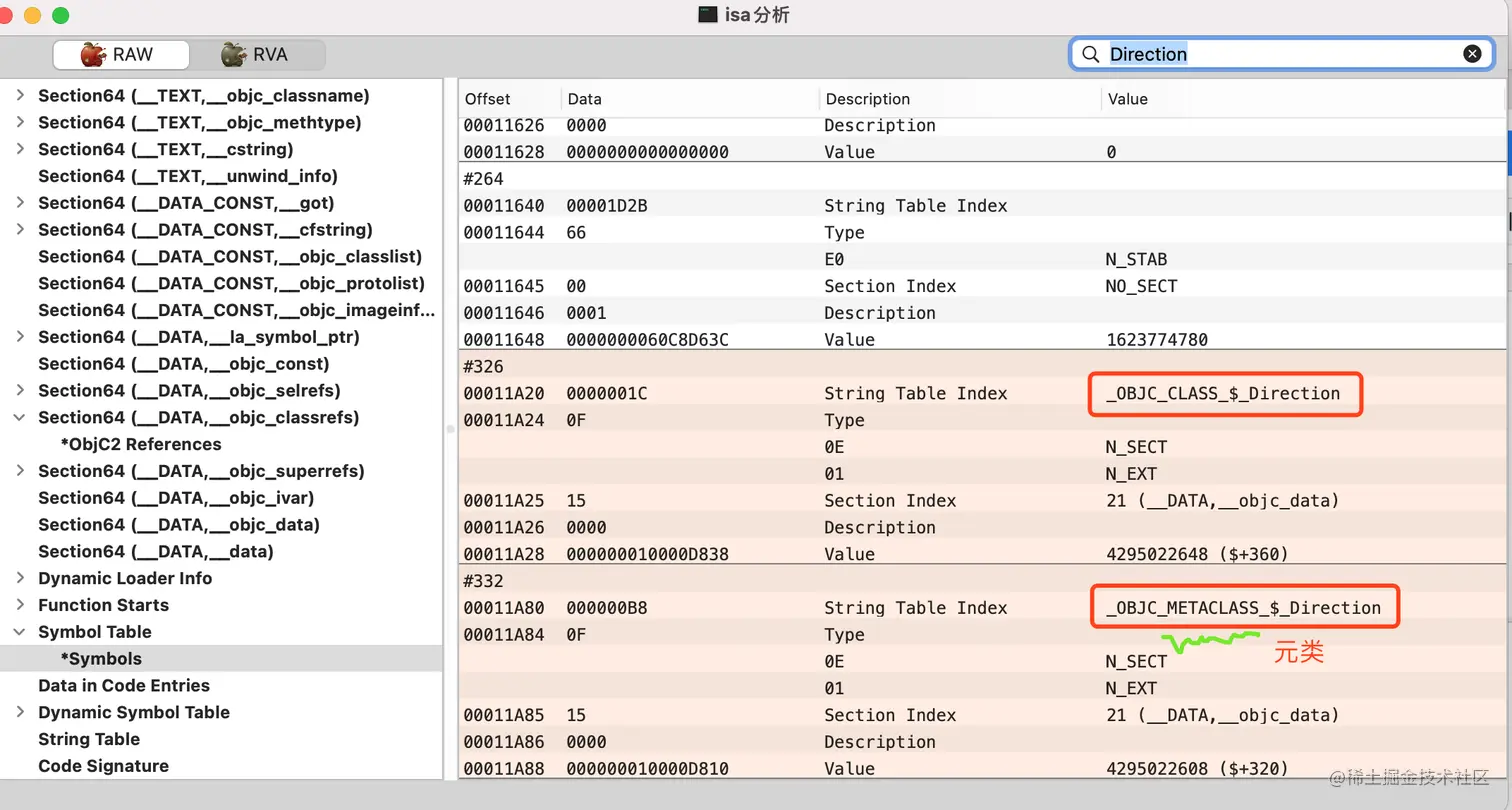Select the #332 symbol header row
This screenshot has width=1512, height=810.
point(982,581)
